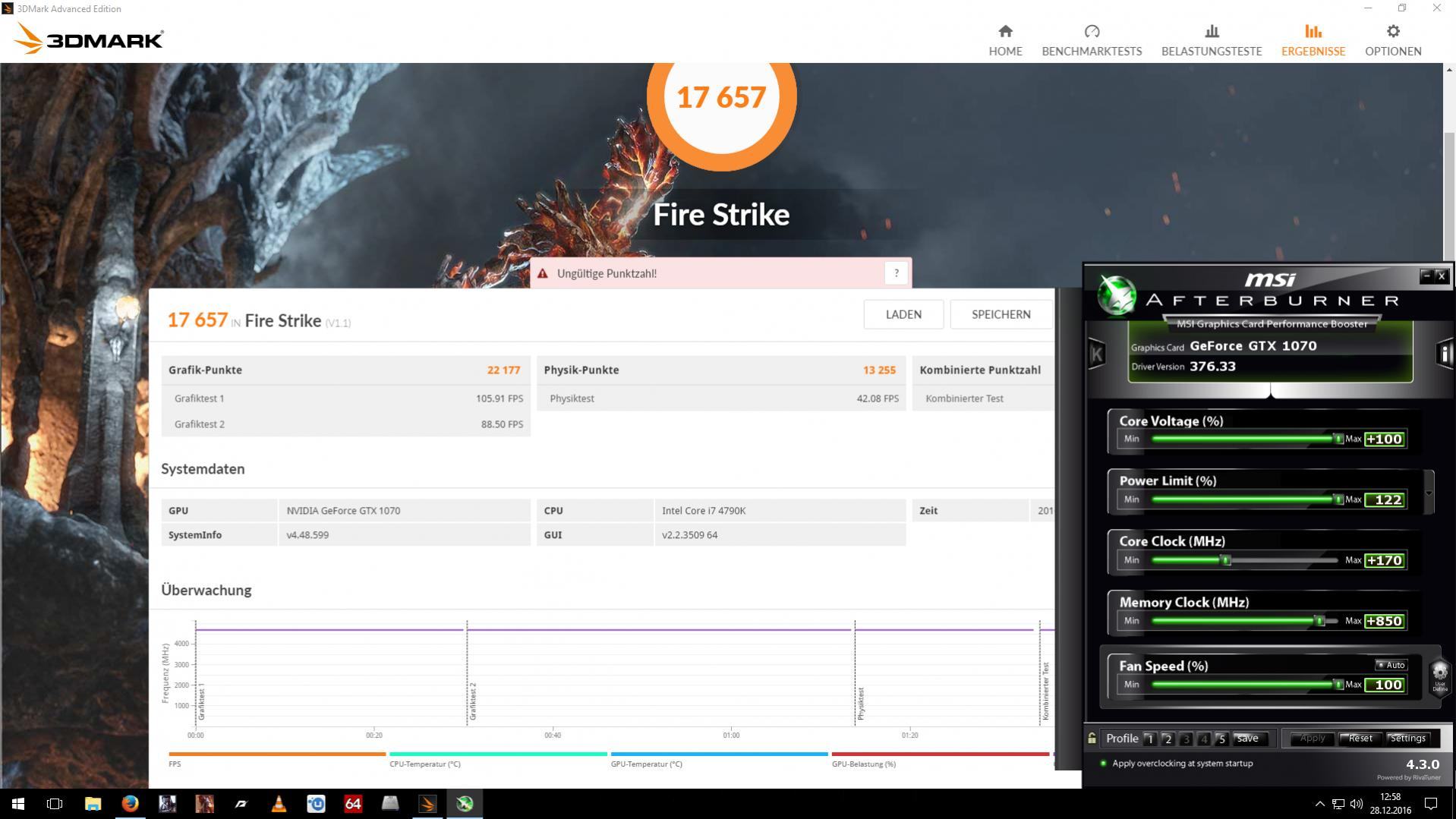Click the Power Limit value field 122
This screenshot has width=1456, height=819.
[1385, 499]
